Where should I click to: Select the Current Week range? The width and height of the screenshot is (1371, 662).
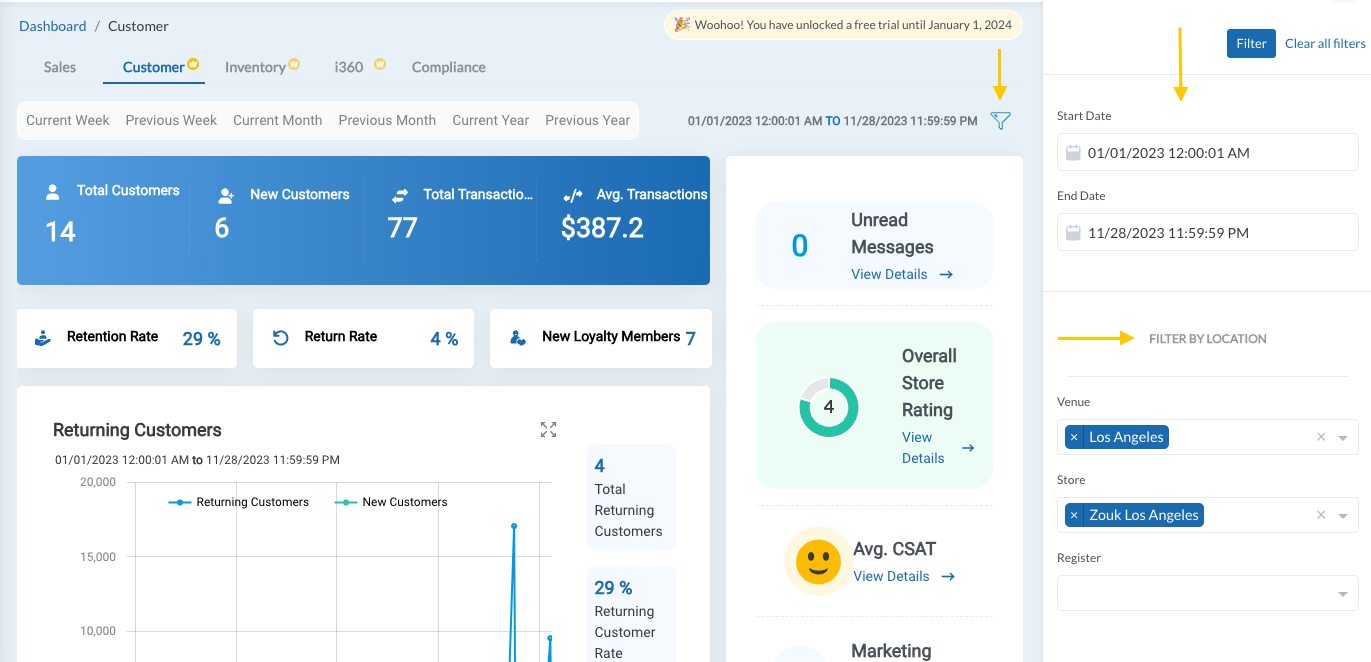(x=68, y=120)
